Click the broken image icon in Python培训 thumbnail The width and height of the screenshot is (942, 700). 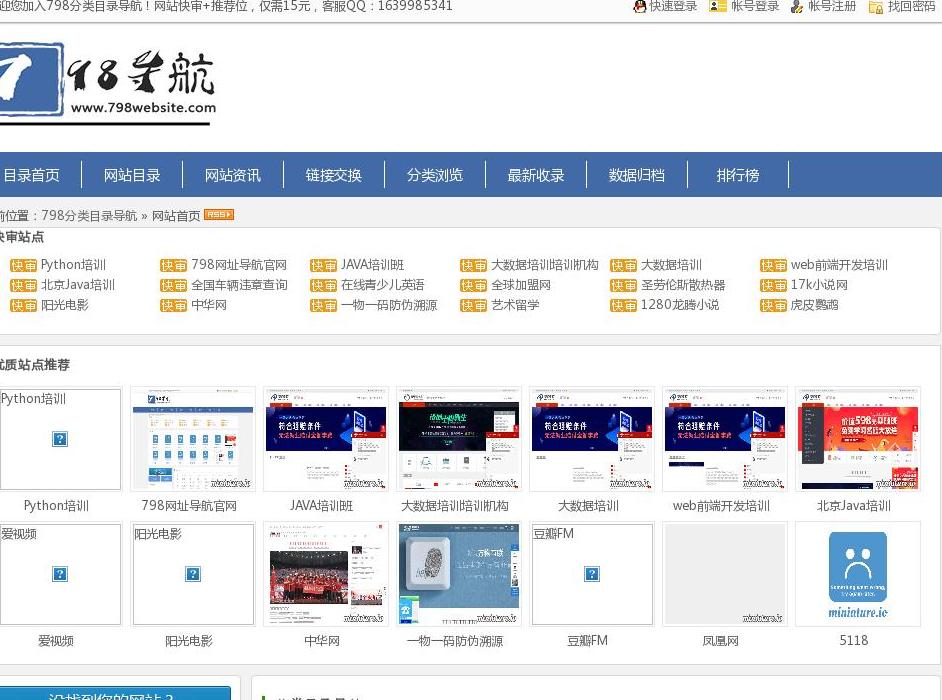(x=60, y=439)
